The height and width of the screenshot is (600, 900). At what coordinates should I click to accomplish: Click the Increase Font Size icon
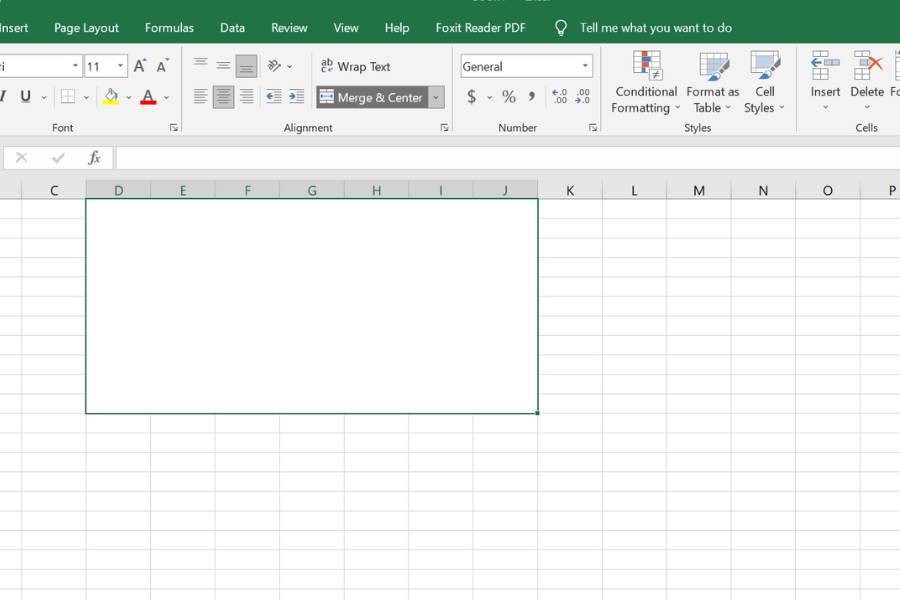pos(140,67)
